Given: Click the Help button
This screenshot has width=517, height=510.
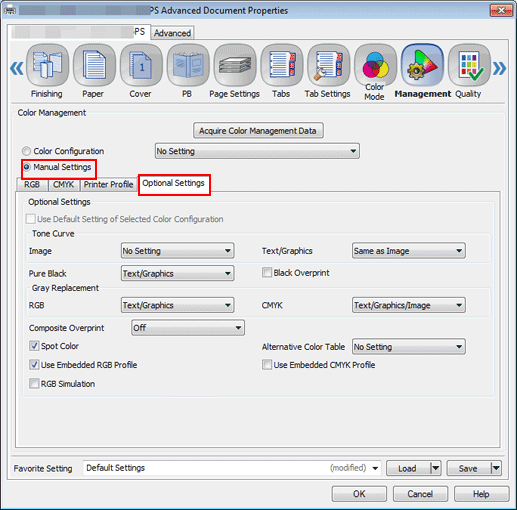Looking at the screenshot, I should pyautogui.click(x=481, y=494).
